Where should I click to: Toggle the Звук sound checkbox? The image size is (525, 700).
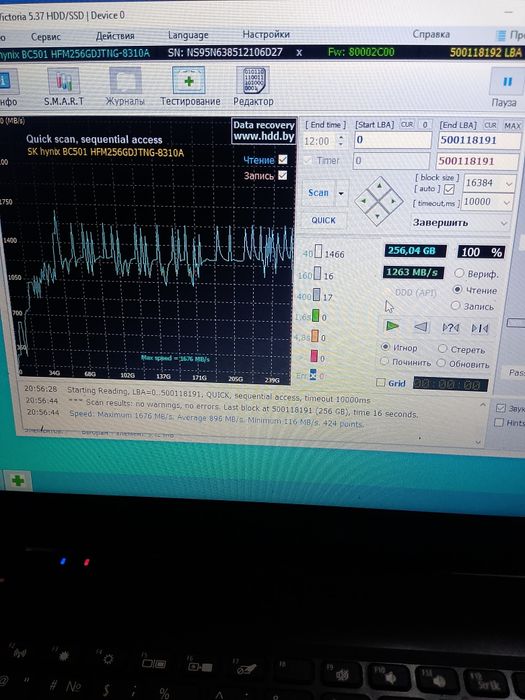[x=501, y=408]
